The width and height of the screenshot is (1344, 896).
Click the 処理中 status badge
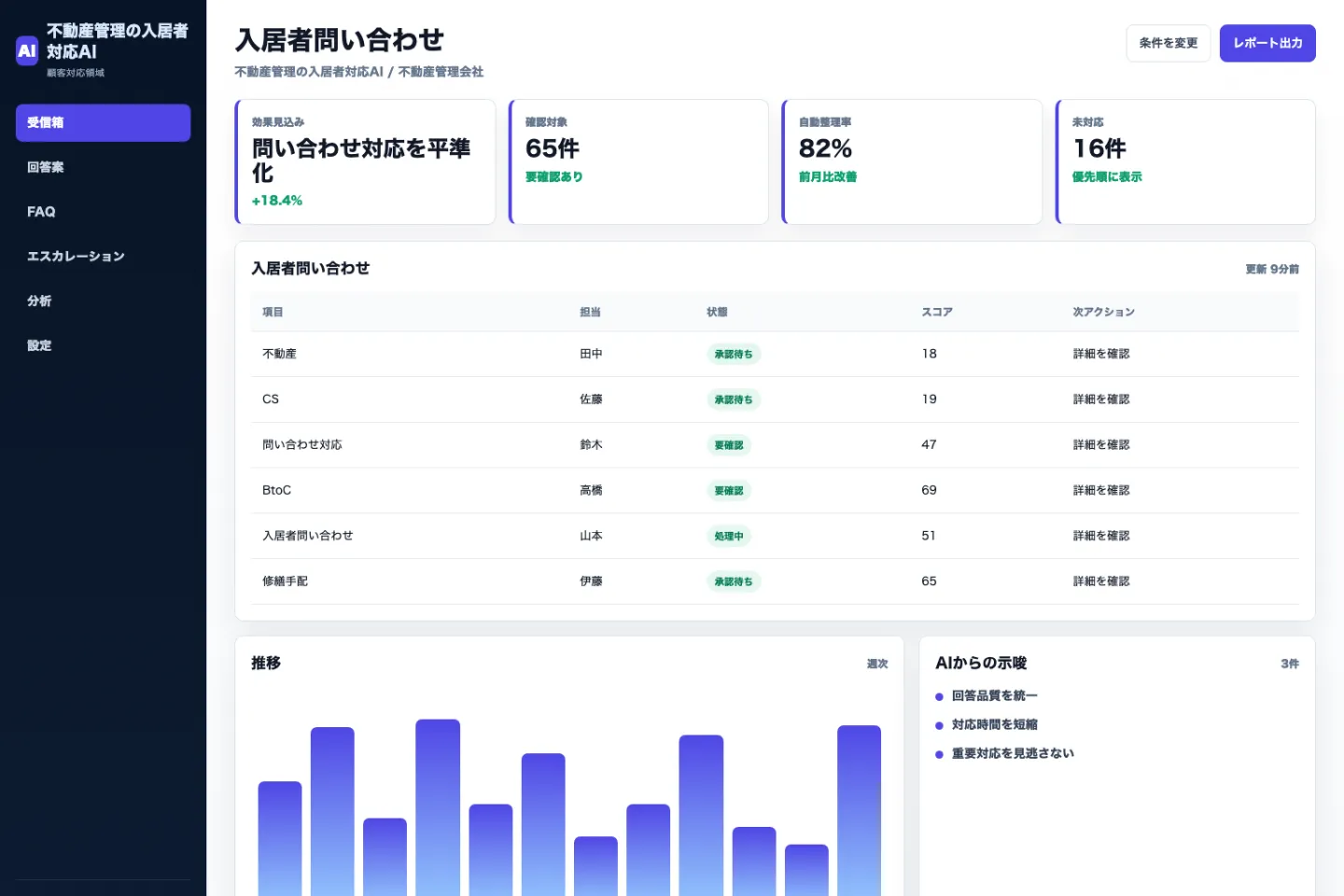click(729, 537)
